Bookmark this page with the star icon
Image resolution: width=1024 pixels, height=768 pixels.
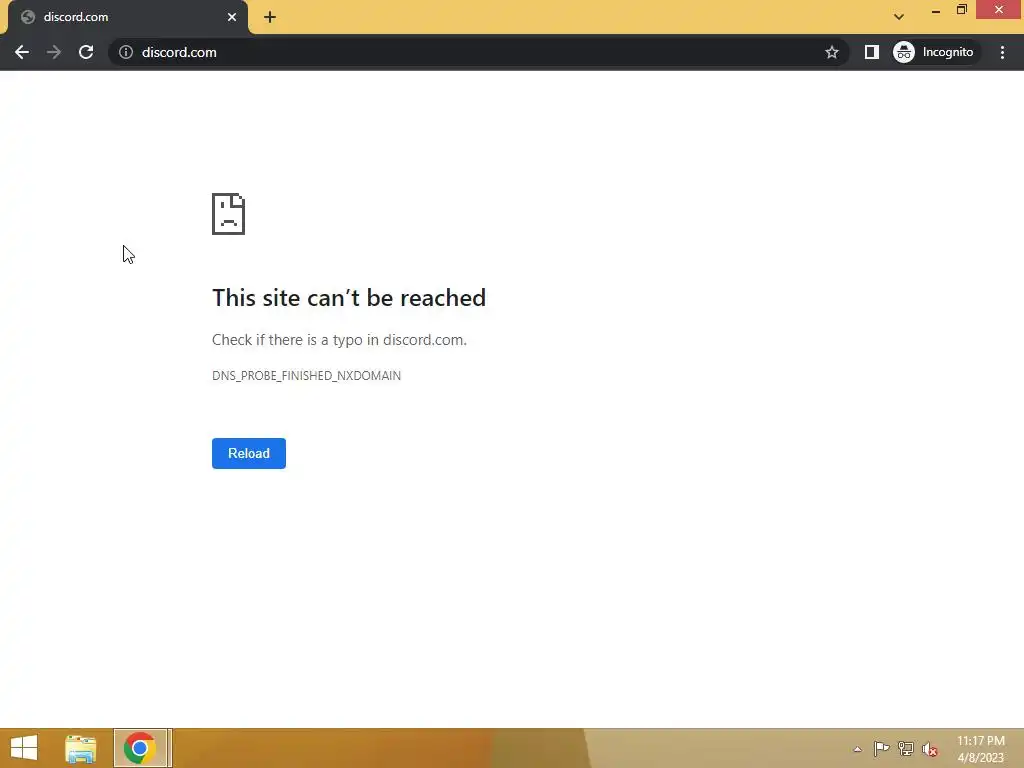[x=831, y=52]
